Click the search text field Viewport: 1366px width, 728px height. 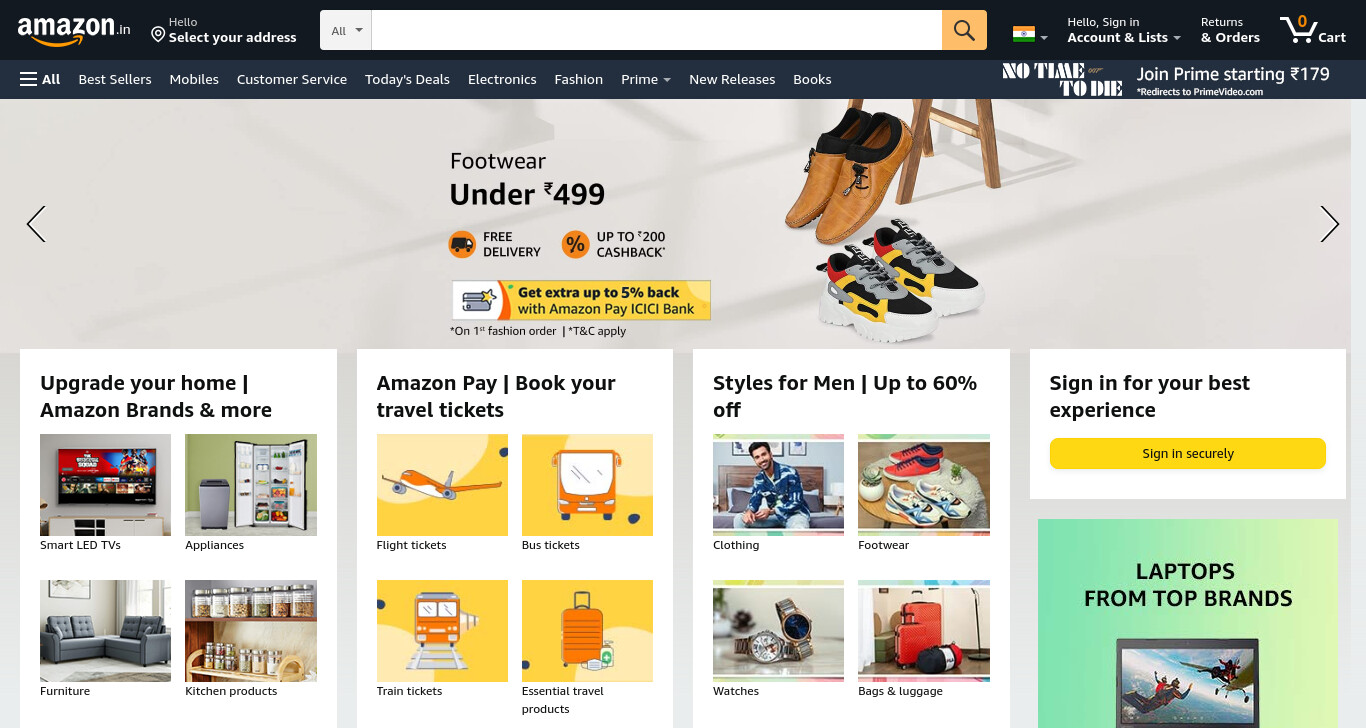(x=657, y=30)
